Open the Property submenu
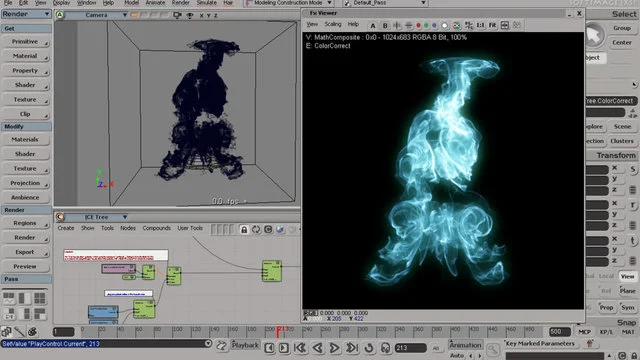The width and height of the screenshot is (640, 360). 26,71
